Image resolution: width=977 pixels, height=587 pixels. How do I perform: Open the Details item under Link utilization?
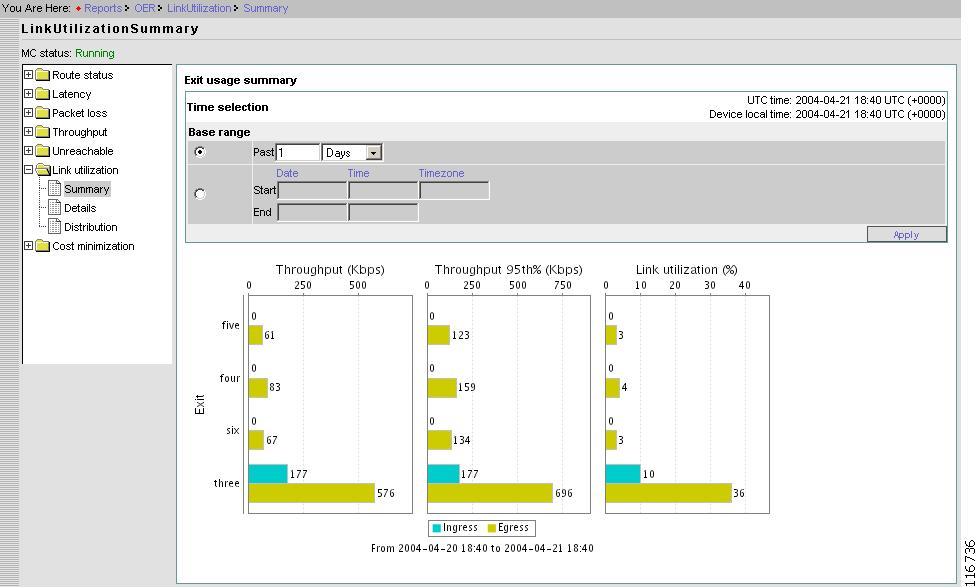coord(80,208)
